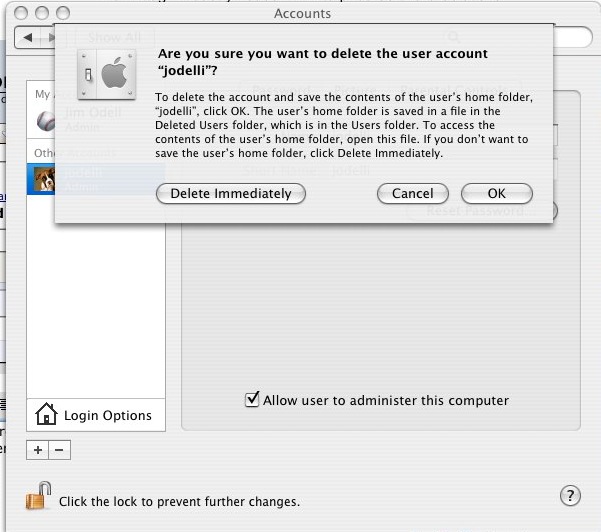Switch to the Parental Controls tab
Screen dimensions: 601x532
click(x=454, y=90)
